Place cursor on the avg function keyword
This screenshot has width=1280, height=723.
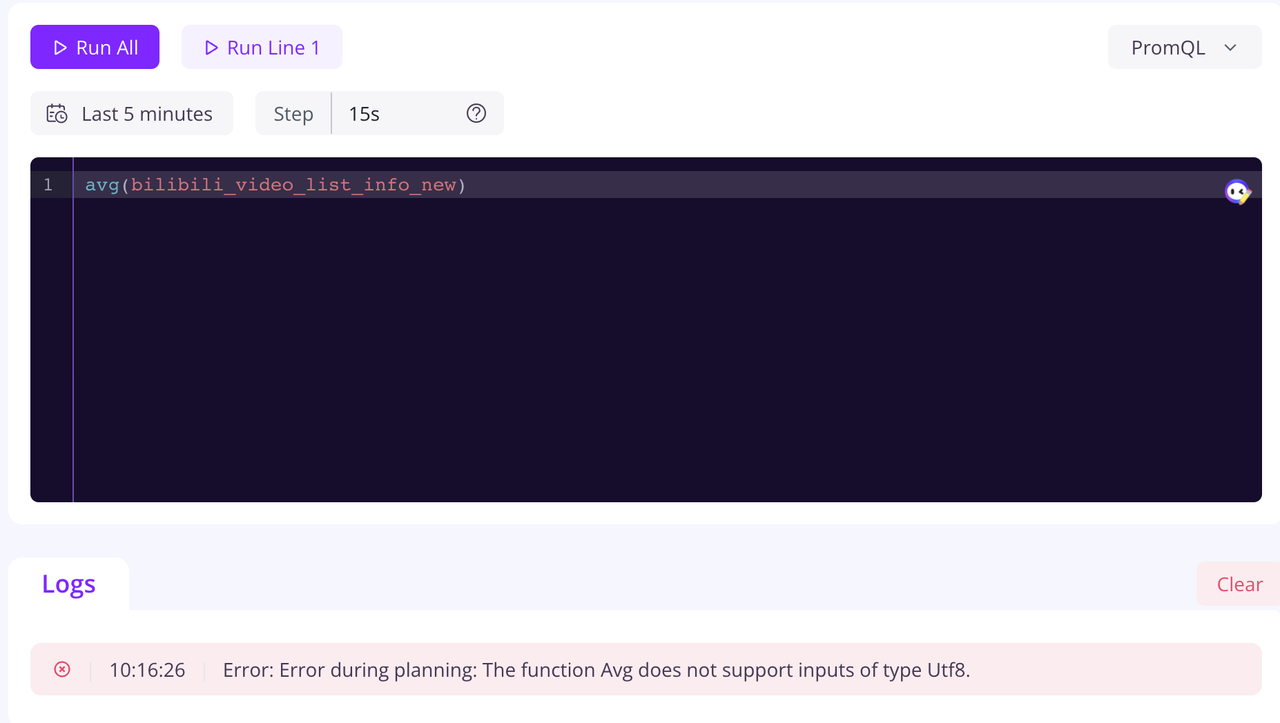(x=102, y=185)
